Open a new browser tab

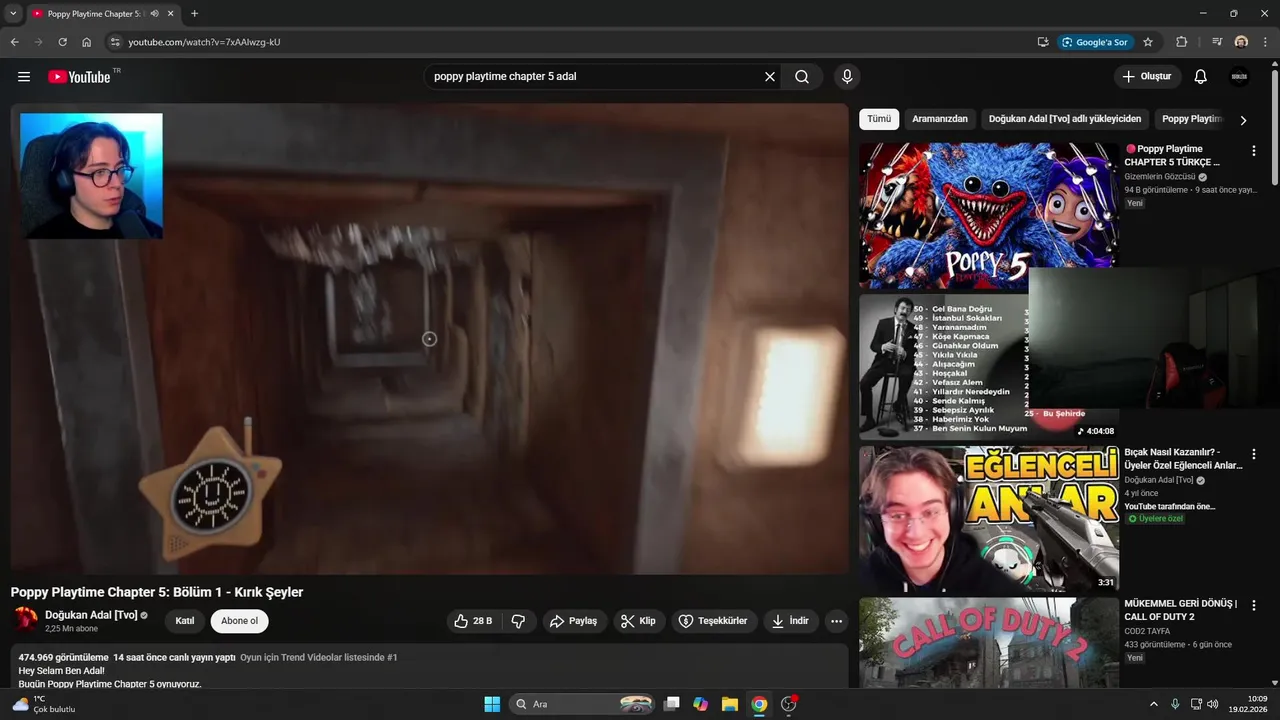click(x=194, y=14)
